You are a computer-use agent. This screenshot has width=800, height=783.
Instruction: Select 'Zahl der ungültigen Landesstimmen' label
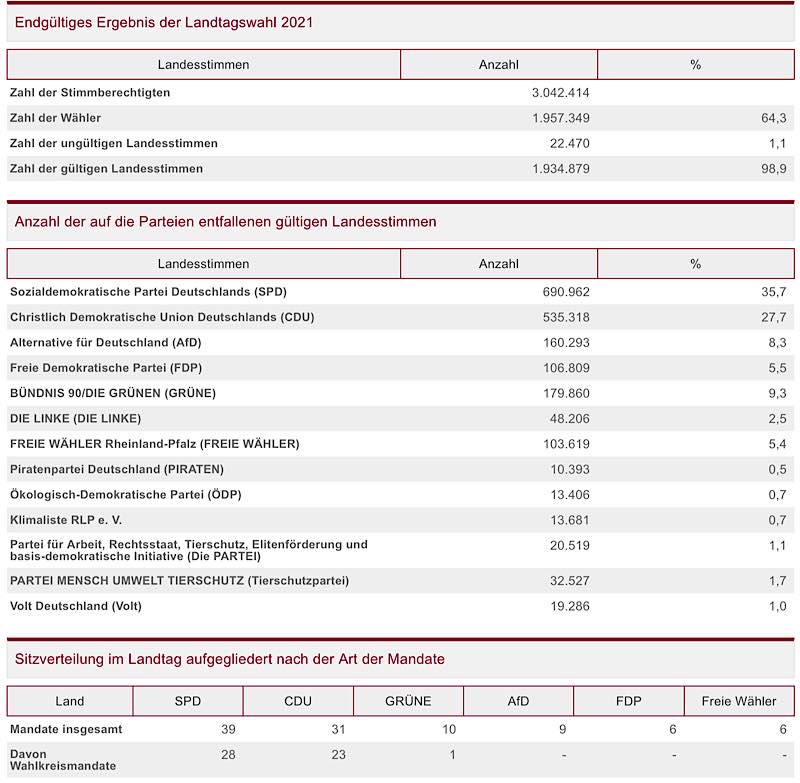[114, 143]
